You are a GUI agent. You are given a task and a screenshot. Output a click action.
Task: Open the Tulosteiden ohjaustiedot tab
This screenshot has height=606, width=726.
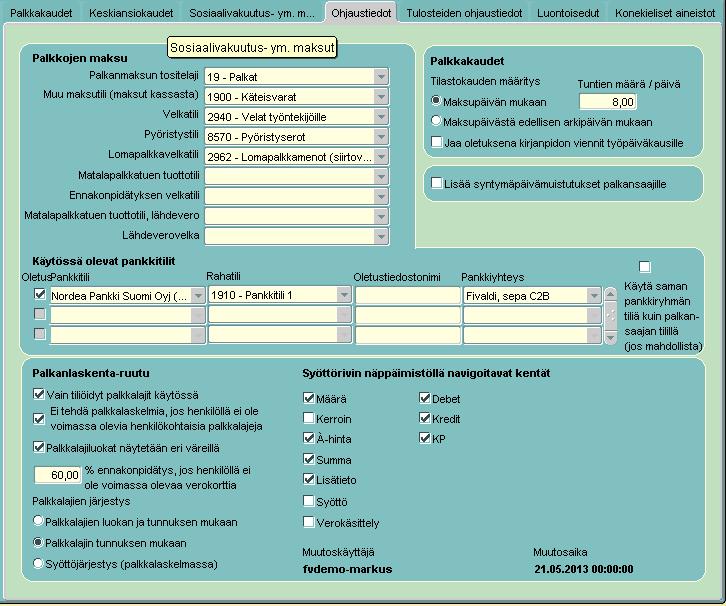464,13
